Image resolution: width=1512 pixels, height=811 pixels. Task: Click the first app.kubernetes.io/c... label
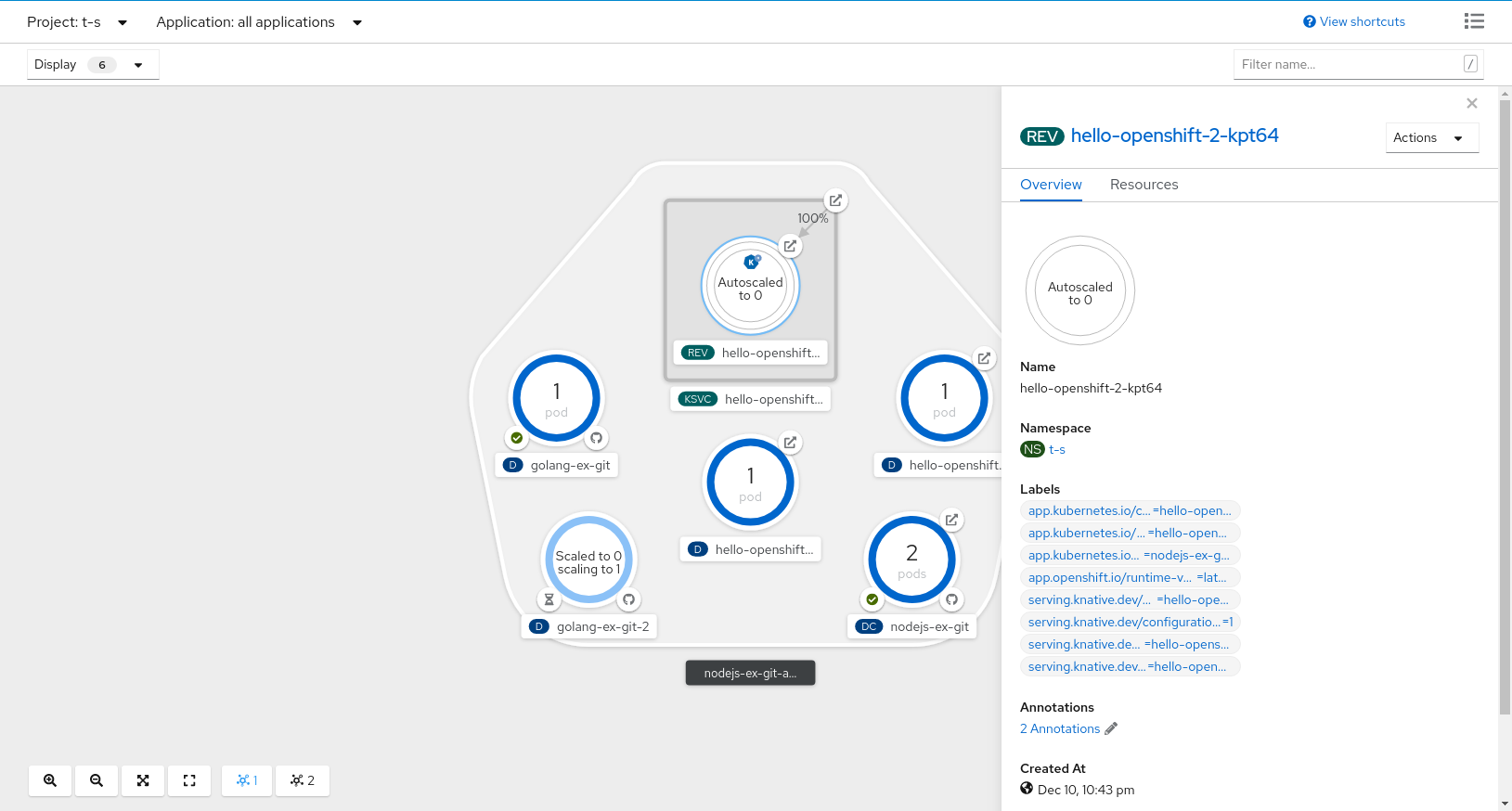1131,510
